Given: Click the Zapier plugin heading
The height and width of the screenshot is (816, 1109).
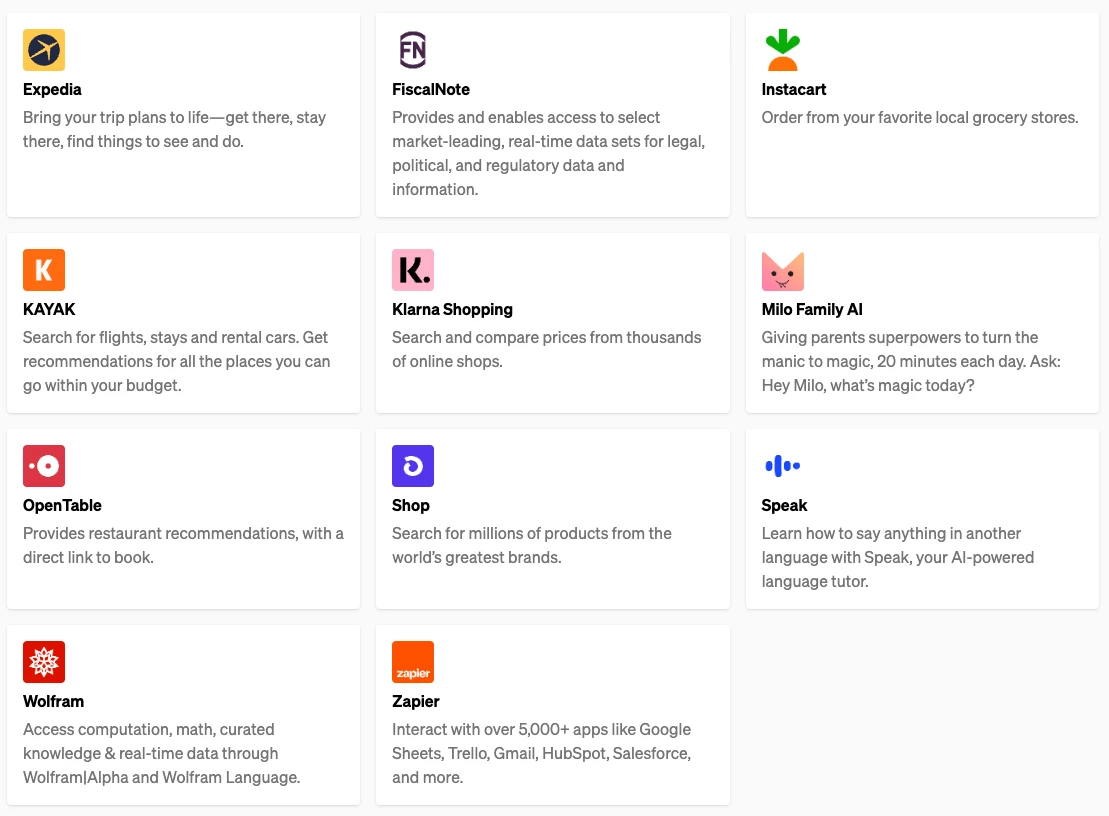Looking at the screenshot, I should tap(416, 701).
